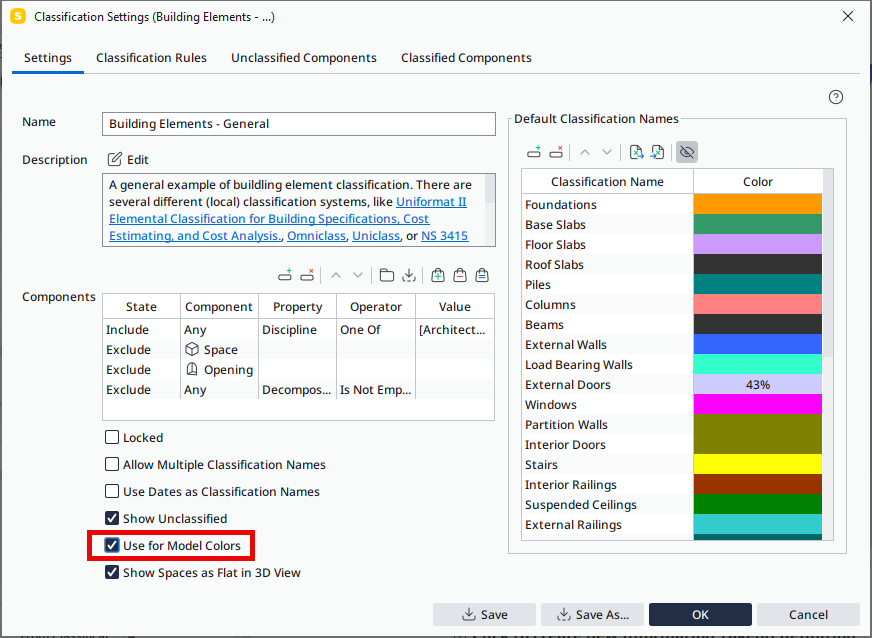Remove the selected classification name
The height and width of the screenshot is (638, 872).
[x=556, y=151]
